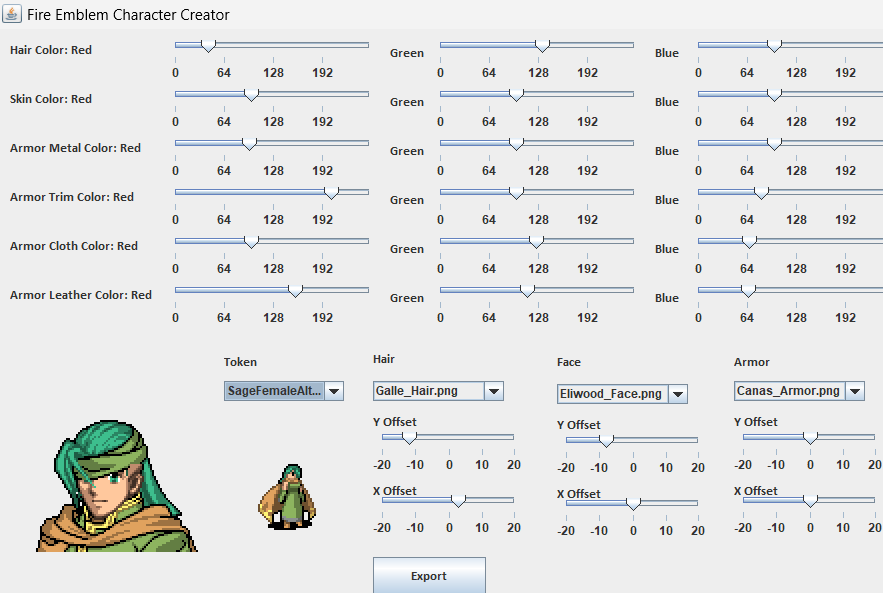Screen dimensions: 883x593
Task: Click the Skin Color Blue slider thumb
Action: pyautogui.click(x=774, y=95)
